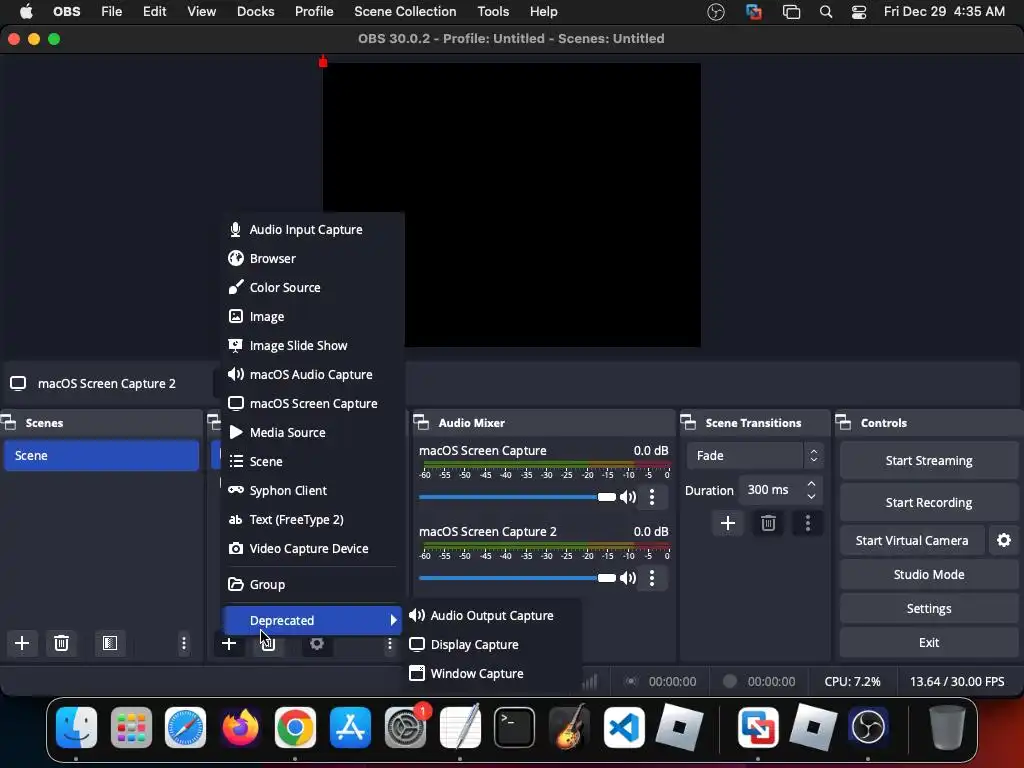Open Settings from Controls dock
The height and width of the screenshot is (768, 1024).
(x=929, y=609)
